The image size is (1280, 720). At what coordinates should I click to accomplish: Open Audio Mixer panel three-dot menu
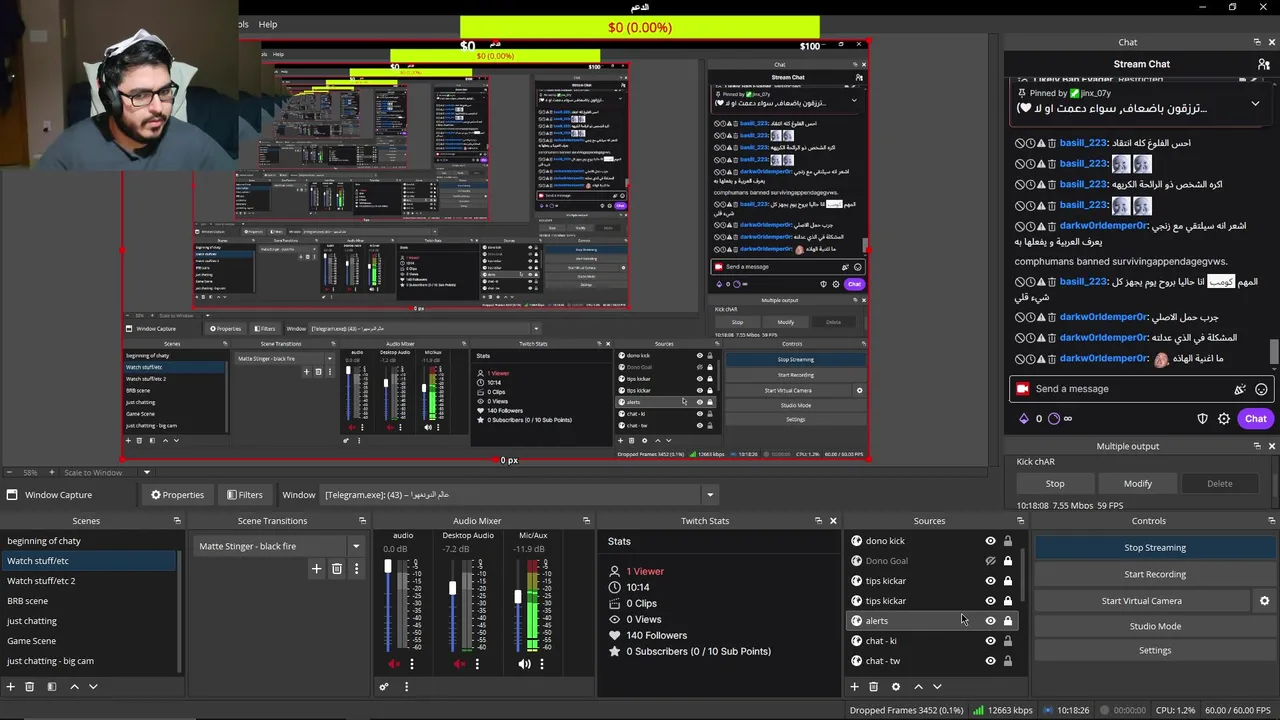[x=406, y=687]
